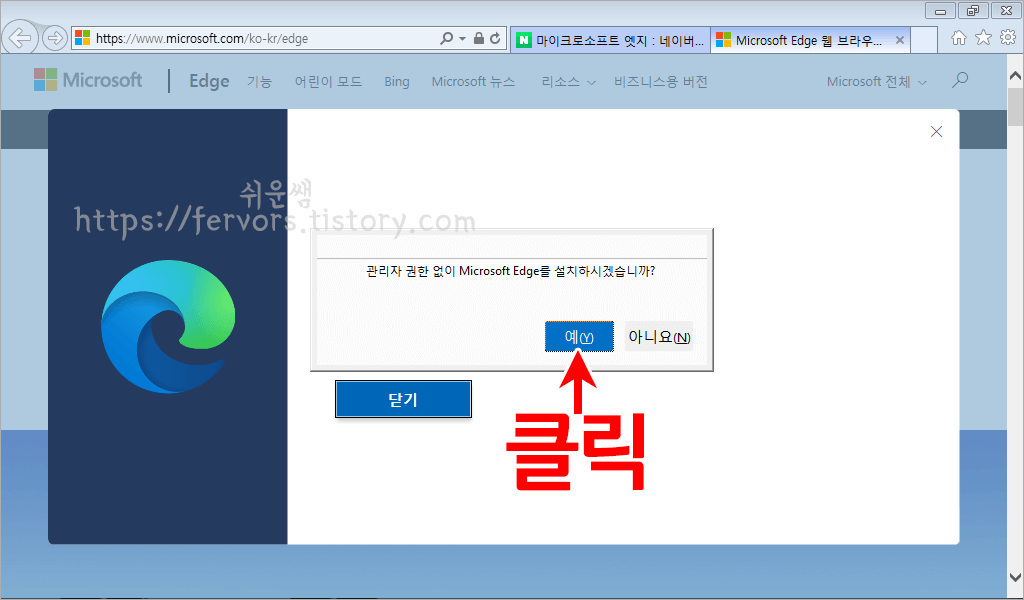The width and height of the screenshot is (1024, 600).
Task: Click 아니요(N) in the dialog
Action: (x=659, y=337)
